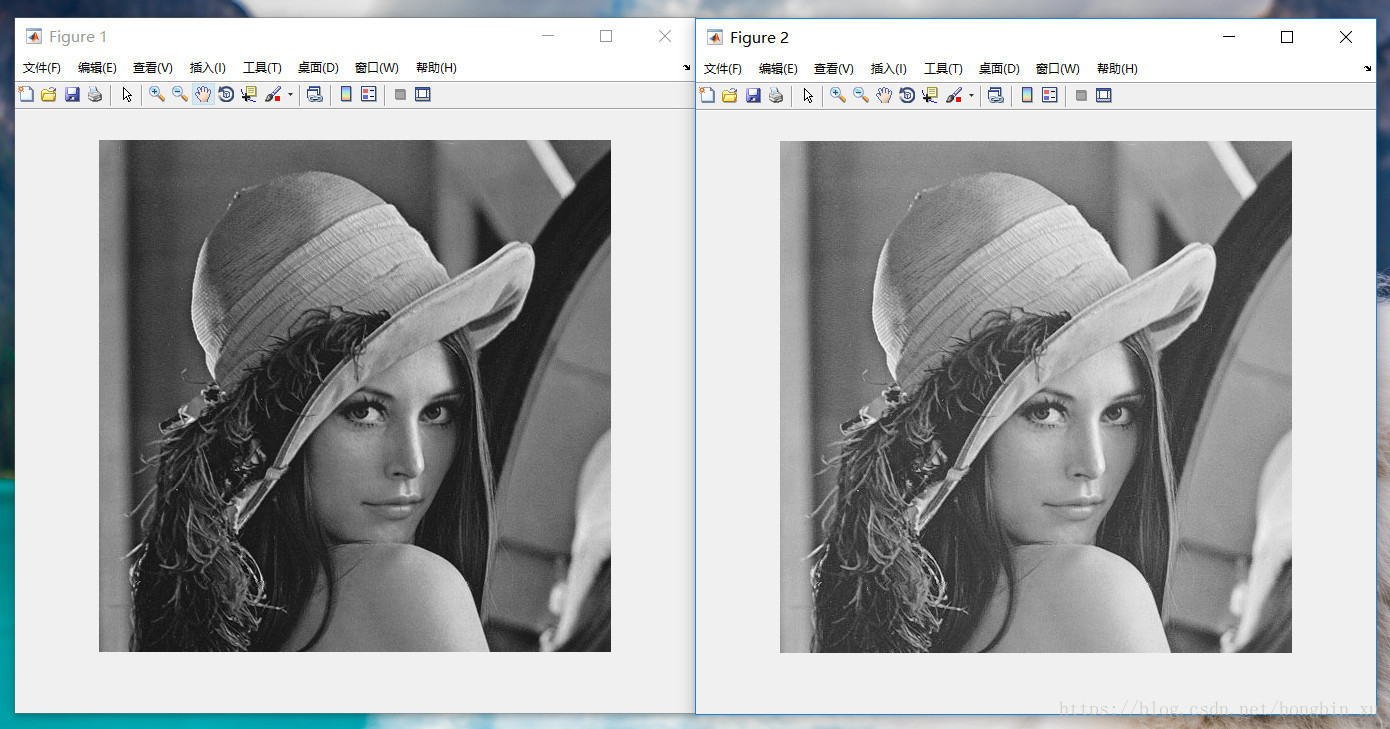Open 窗口(W) menu in Figure 2
The height and width of the screenshot is (729, 1390).
[x=1058, y=69]
